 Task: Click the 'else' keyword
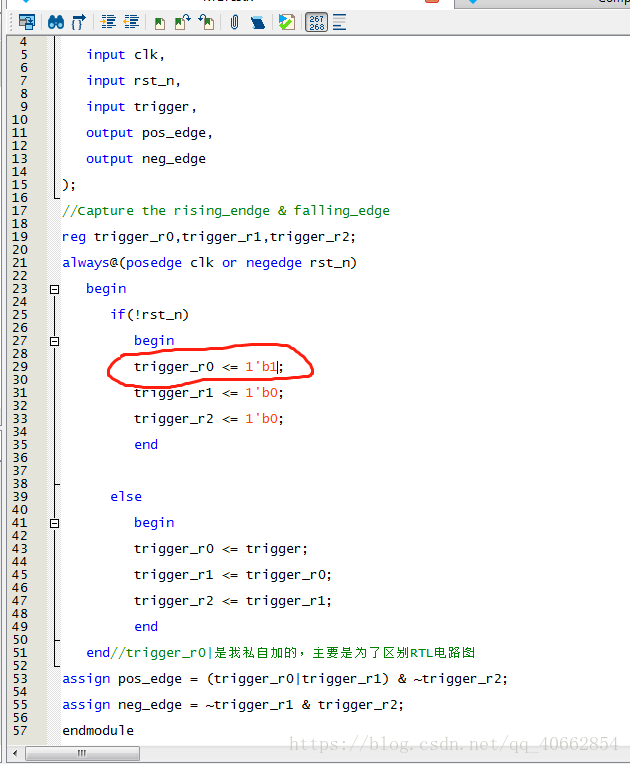[x=126, y=497]
